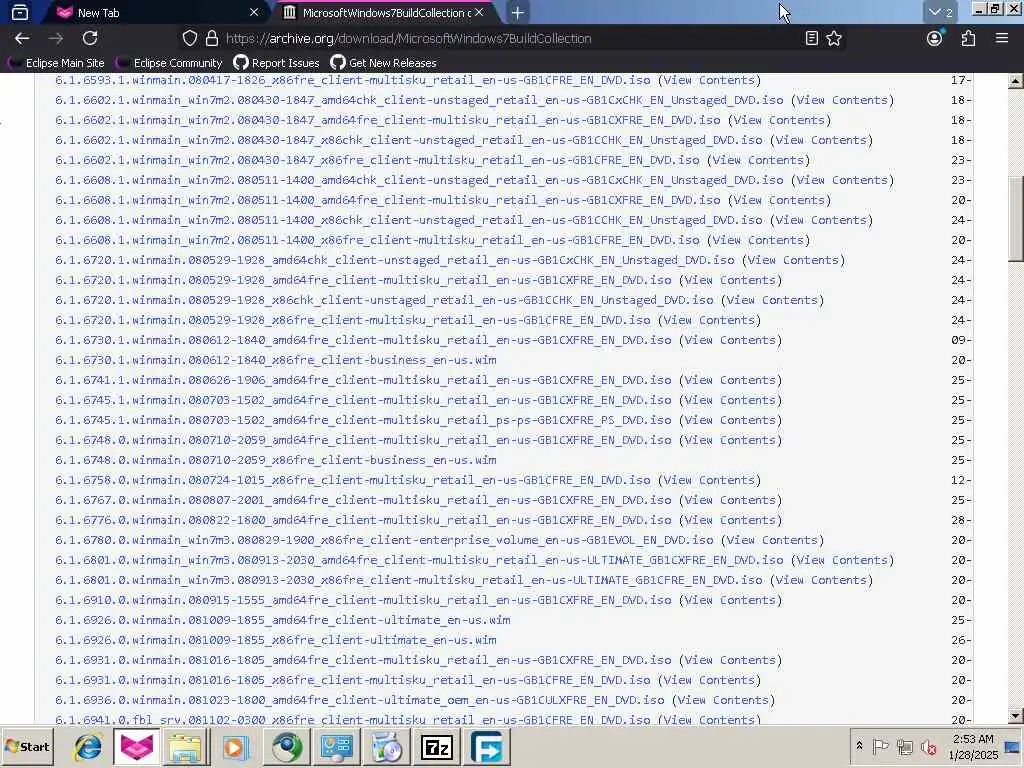Download 6.1.6593.1 x86fre multisku DVD.iso
Viewport: 1024px width, 768px height.
point(353,80)
